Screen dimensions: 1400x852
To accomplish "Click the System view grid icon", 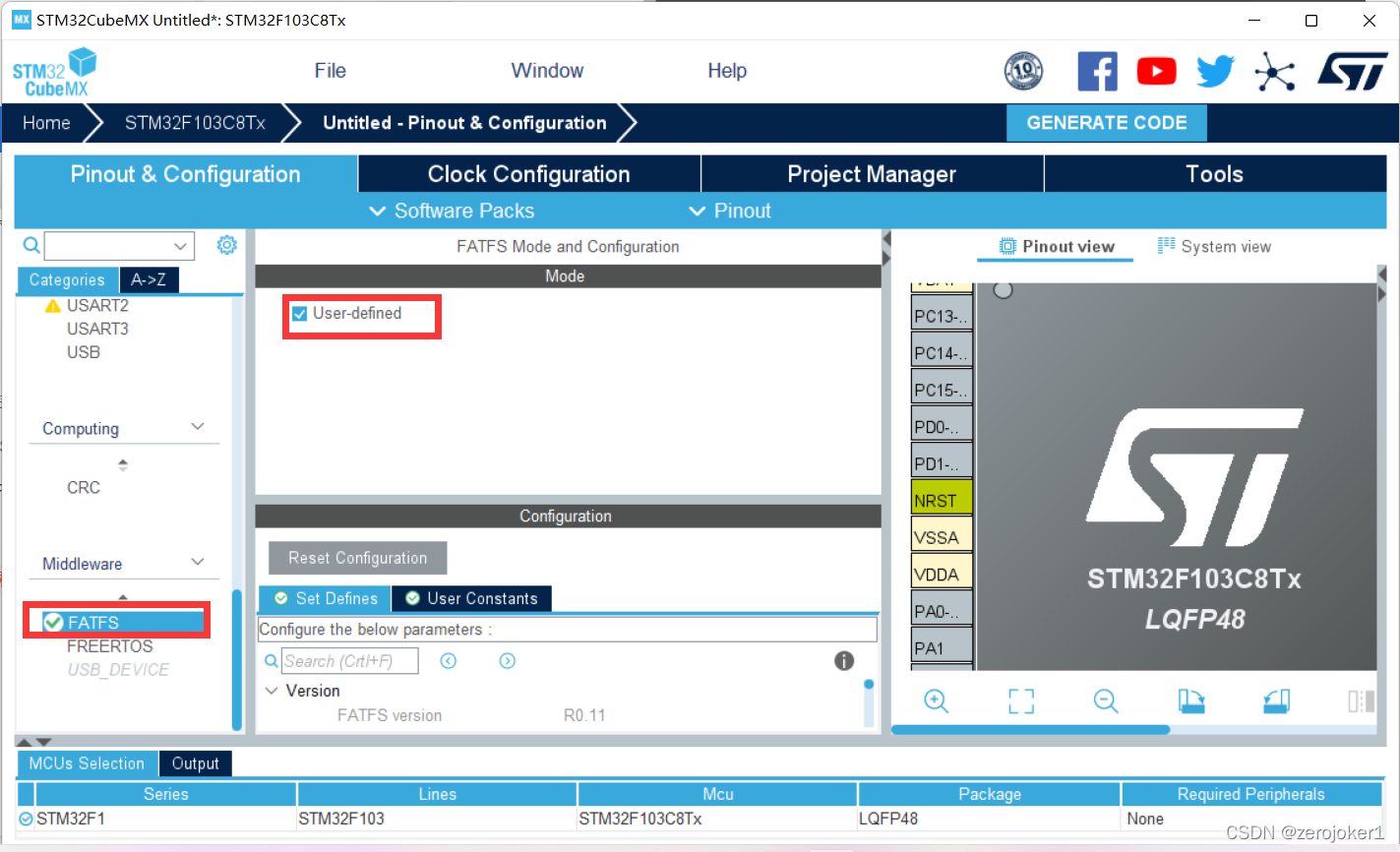I will (x=1167, y=246).
